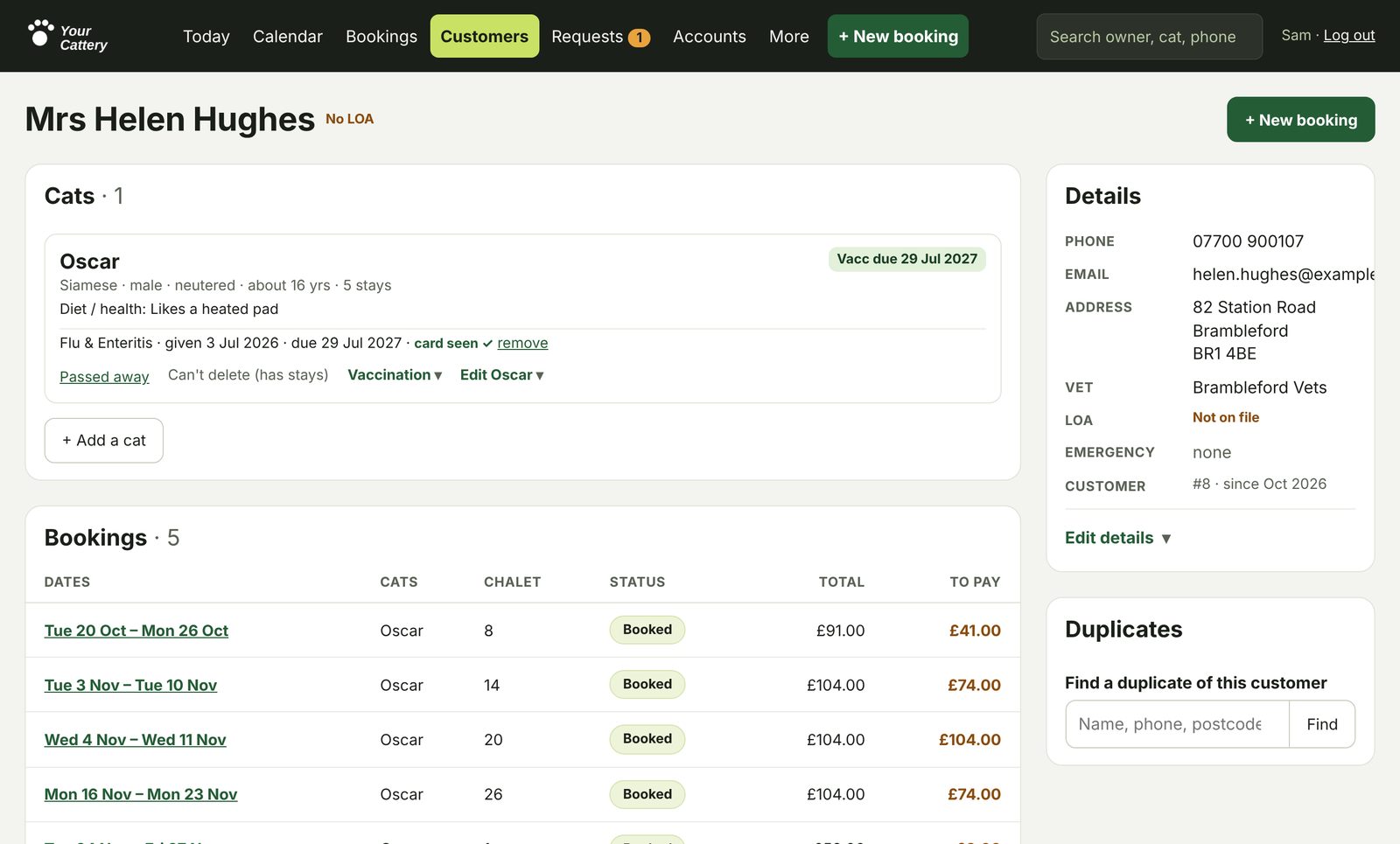The width and height of the screenshot is (1400, 844).
Task: Select the Customers nav tab
Action: [485, 37]
